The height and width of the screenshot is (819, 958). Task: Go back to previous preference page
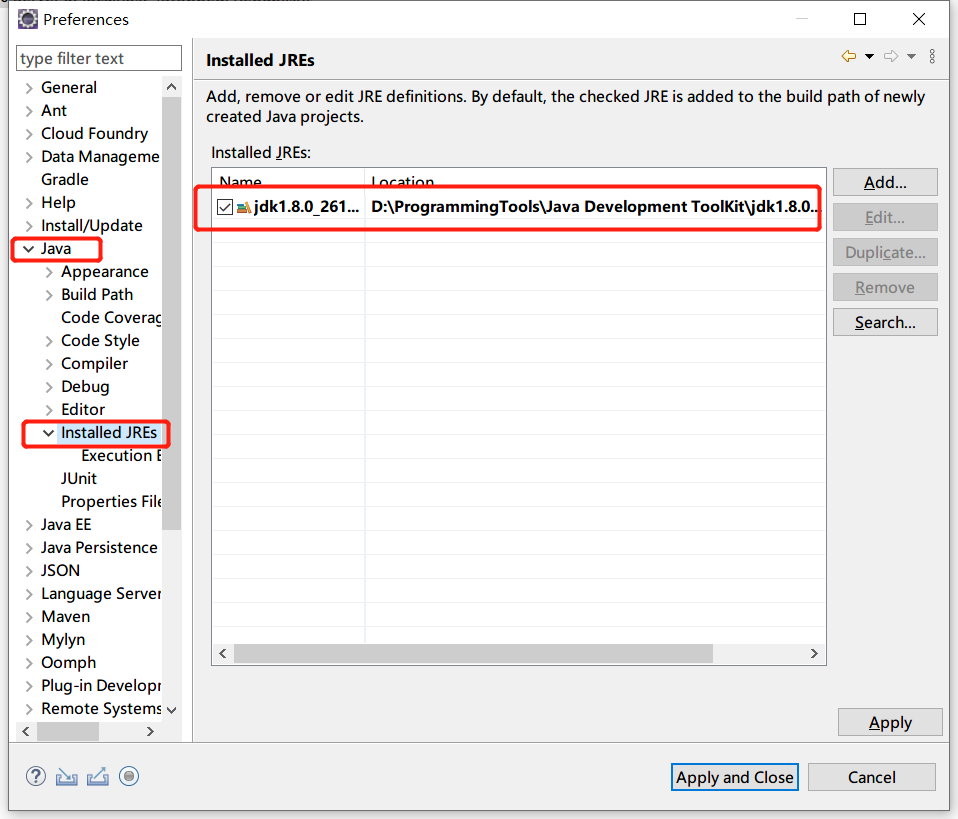pyautogui.click(x=847, y=56)
